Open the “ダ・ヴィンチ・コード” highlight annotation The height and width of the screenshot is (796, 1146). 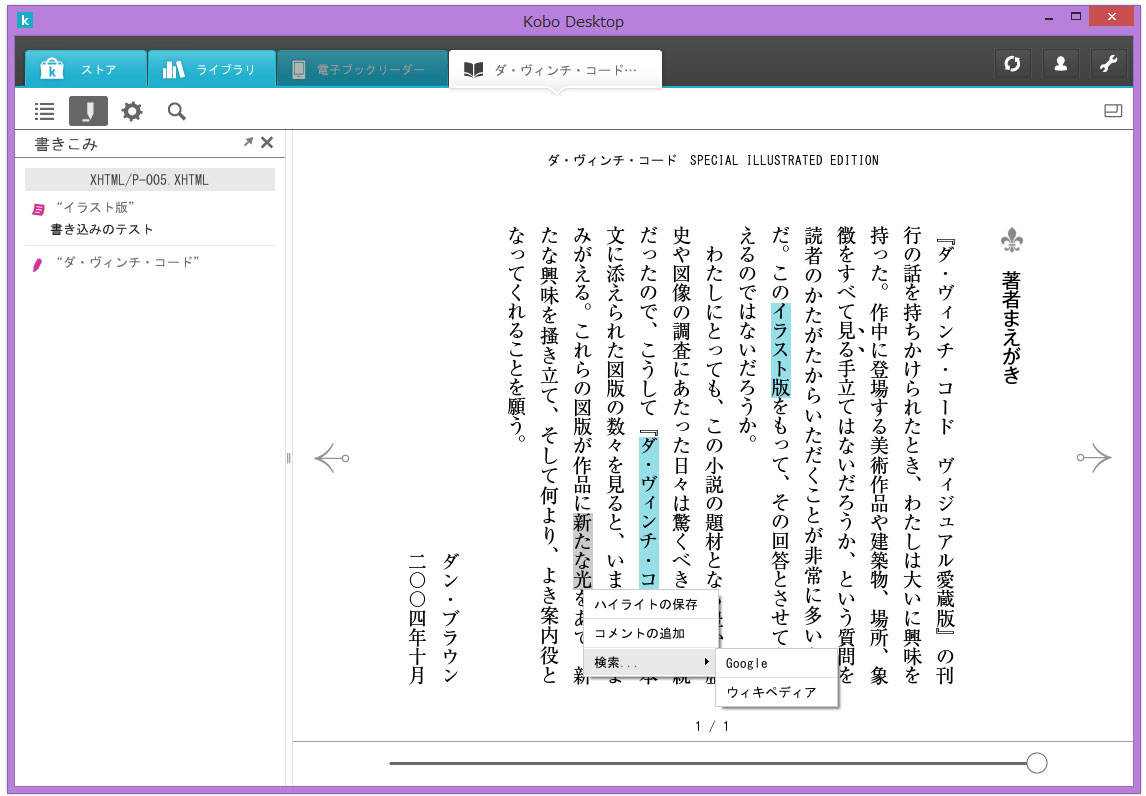point(127,262)
